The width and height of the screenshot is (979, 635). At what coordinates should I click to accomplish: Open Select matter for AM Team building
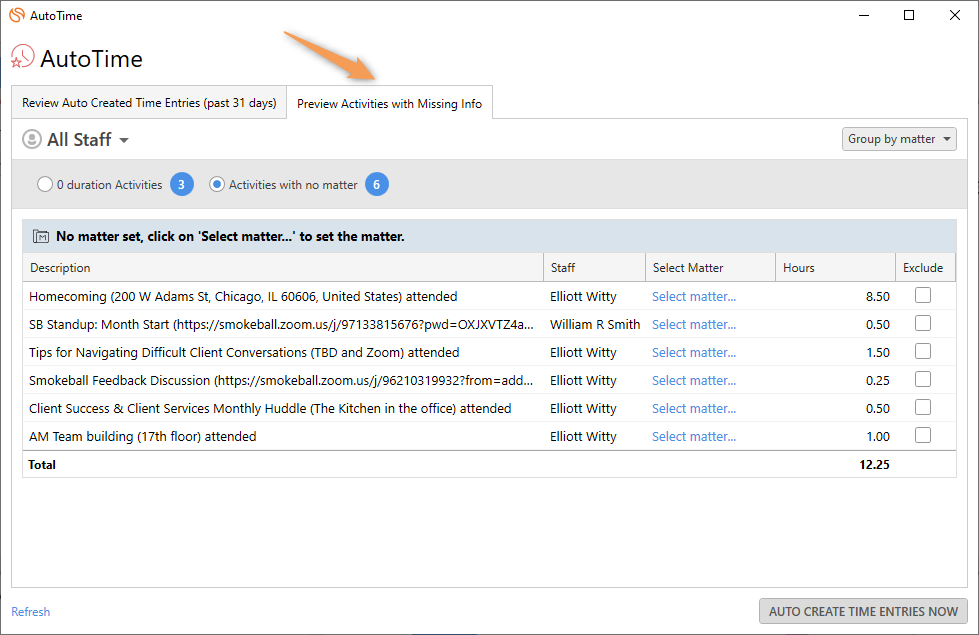pos(694,437)
